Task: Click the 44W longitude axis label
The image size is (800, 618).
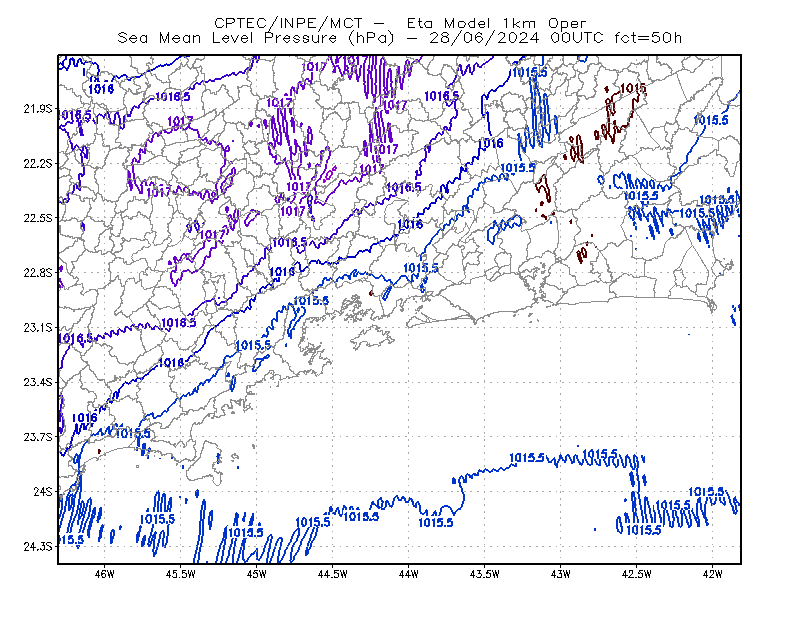Action: click(408, 574)
